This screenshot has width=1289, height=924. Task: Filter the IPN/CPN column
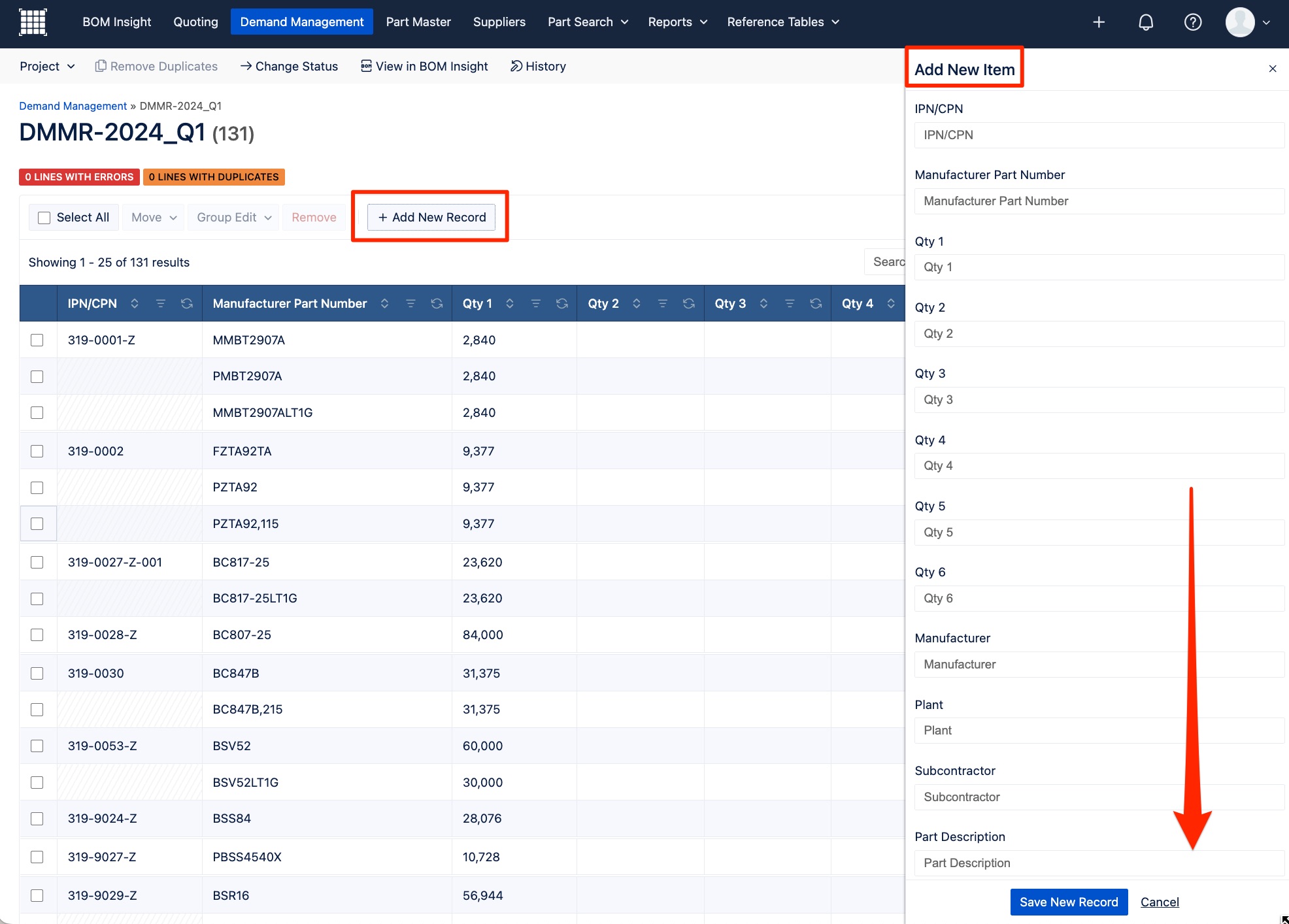(161, 303)
